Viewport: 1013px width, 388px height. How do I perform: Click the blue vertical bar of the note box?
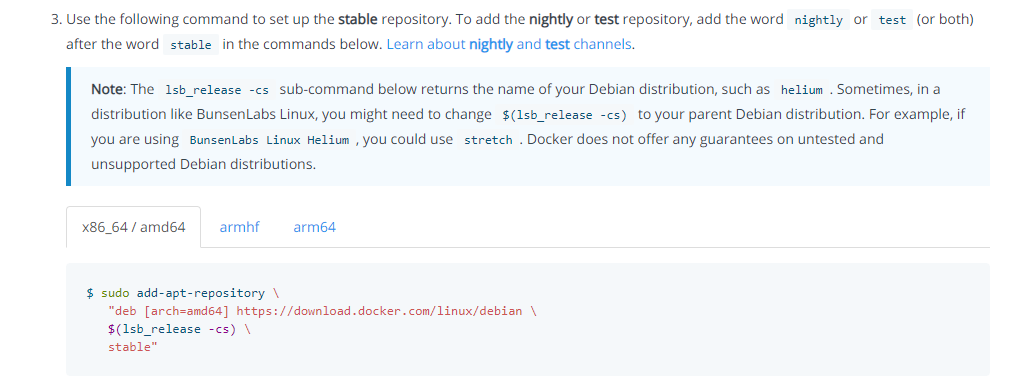pyautogui.click(x=68, y=127)
